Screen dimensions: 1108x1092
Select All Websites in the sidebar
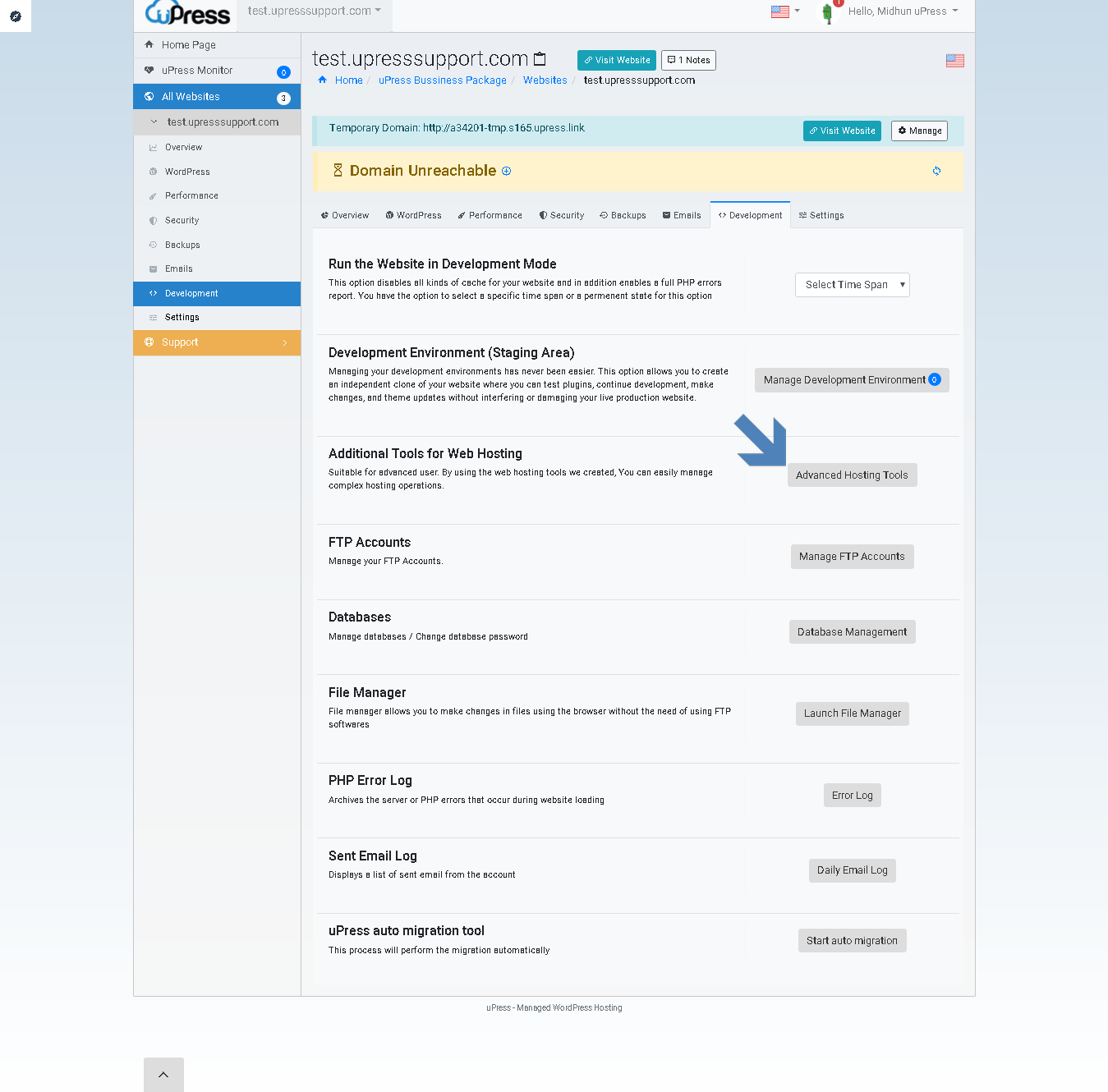tap(217, 97)
